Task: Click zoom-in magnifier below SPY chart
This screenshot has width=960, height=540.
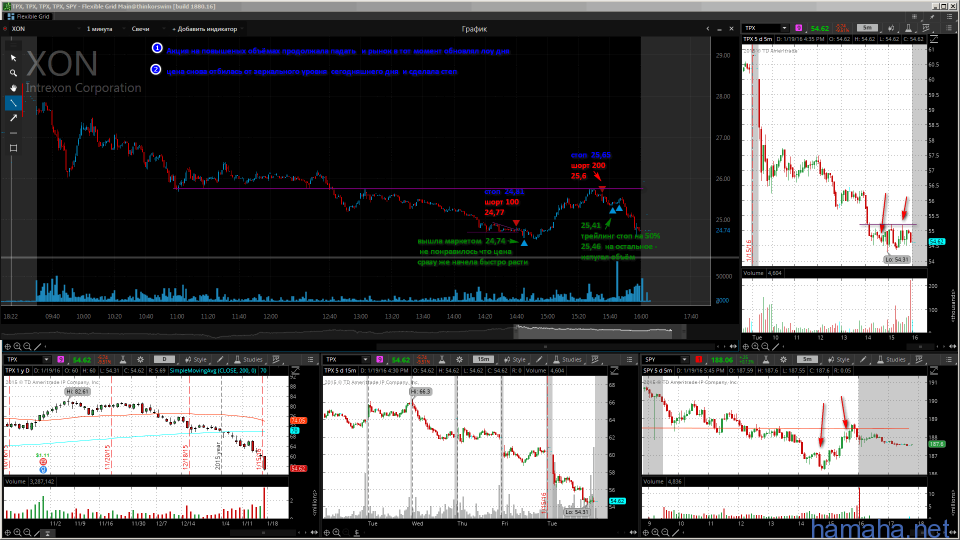Action: click(656, 533)
